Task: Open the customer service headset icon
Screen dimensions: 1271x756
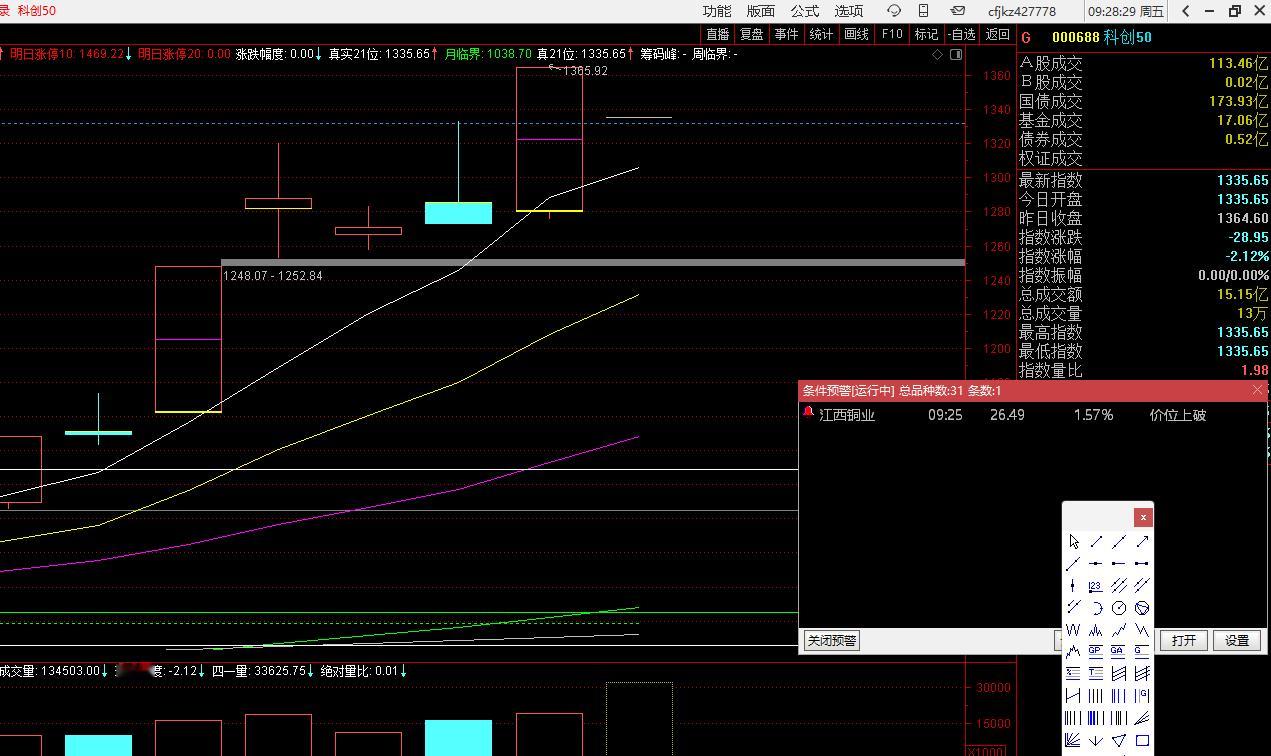Action: [894, 11]
